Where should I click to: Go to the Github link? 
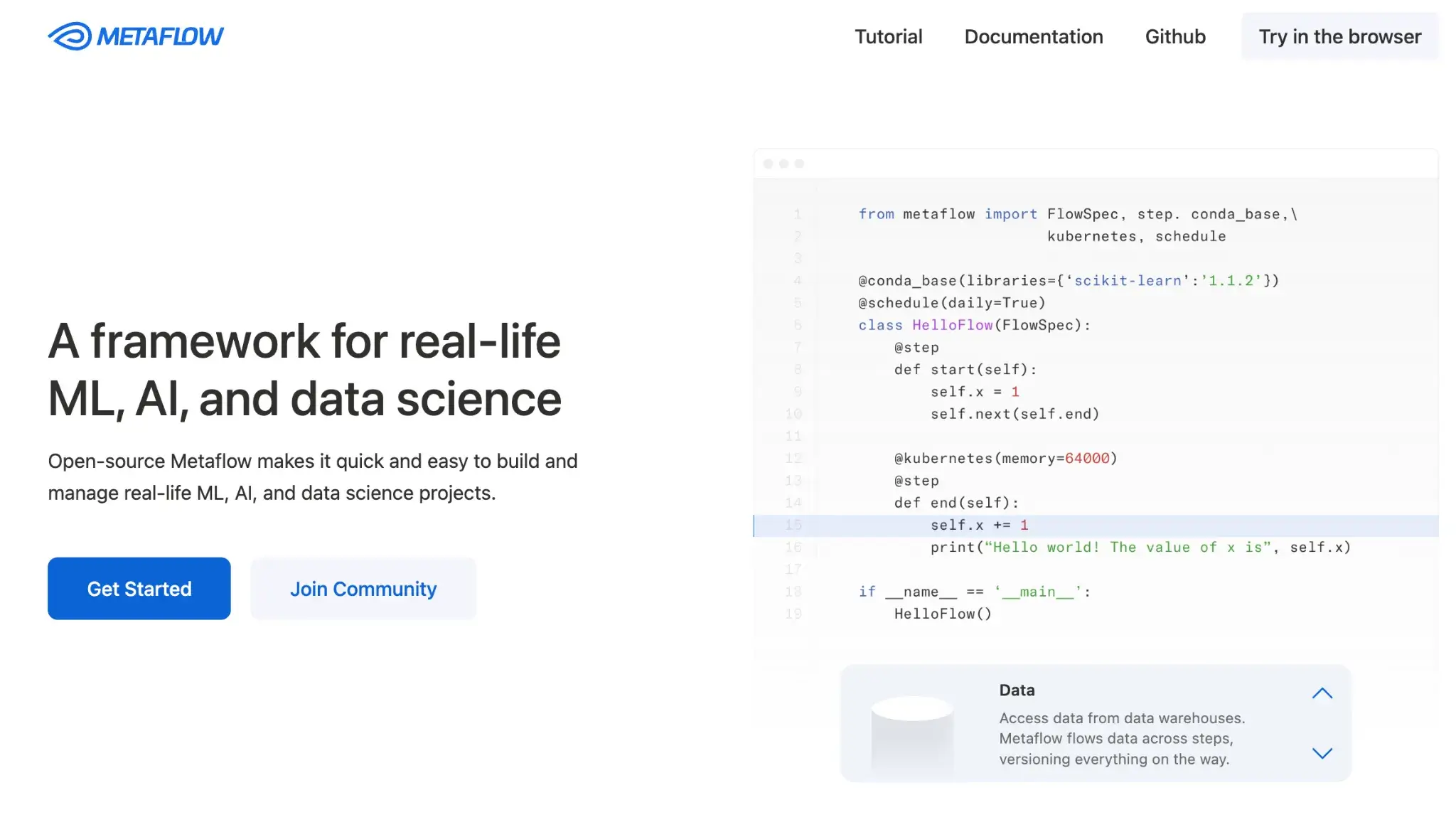click(x=1174, y=36)
